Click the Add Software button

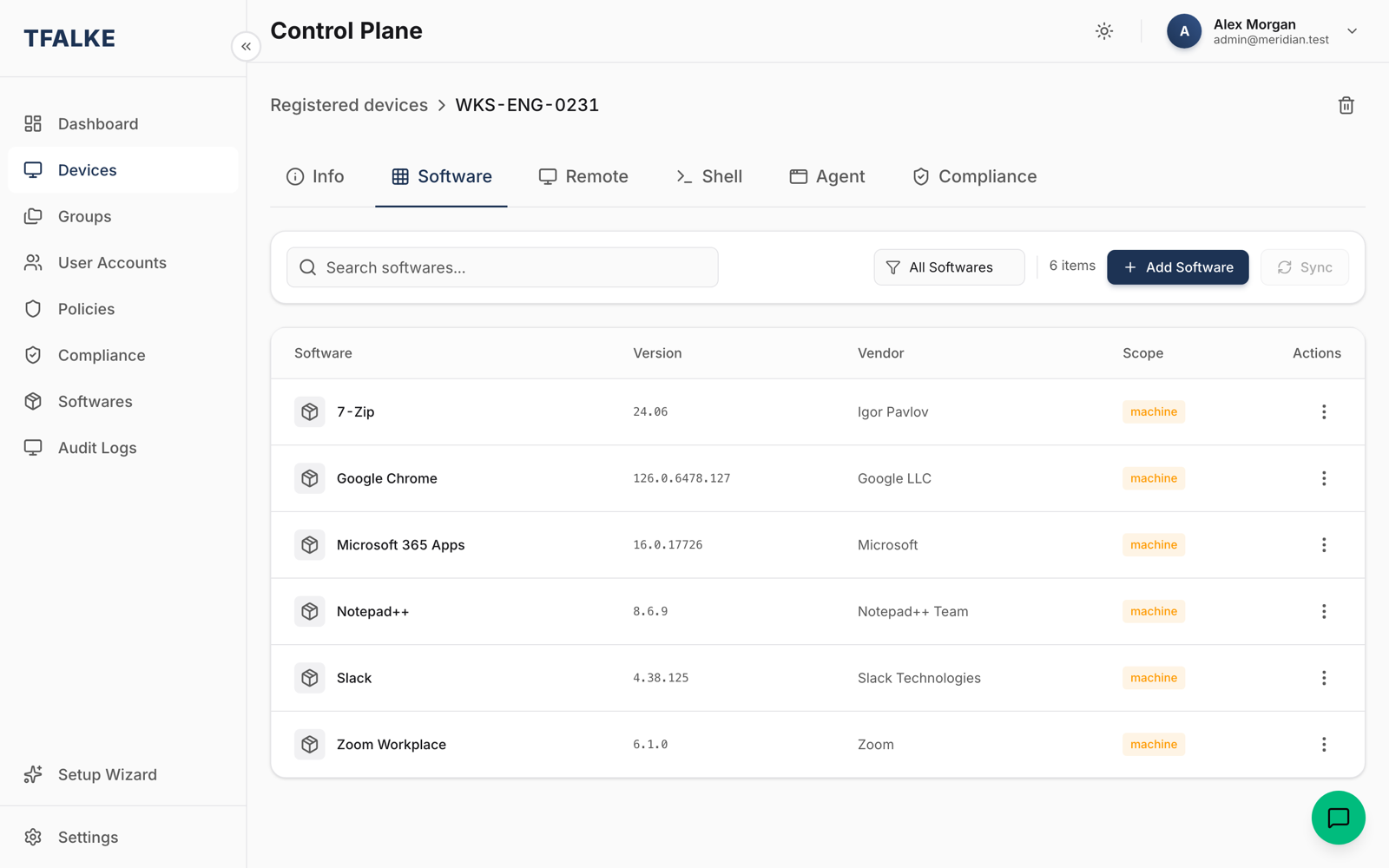click(1178, 267)
